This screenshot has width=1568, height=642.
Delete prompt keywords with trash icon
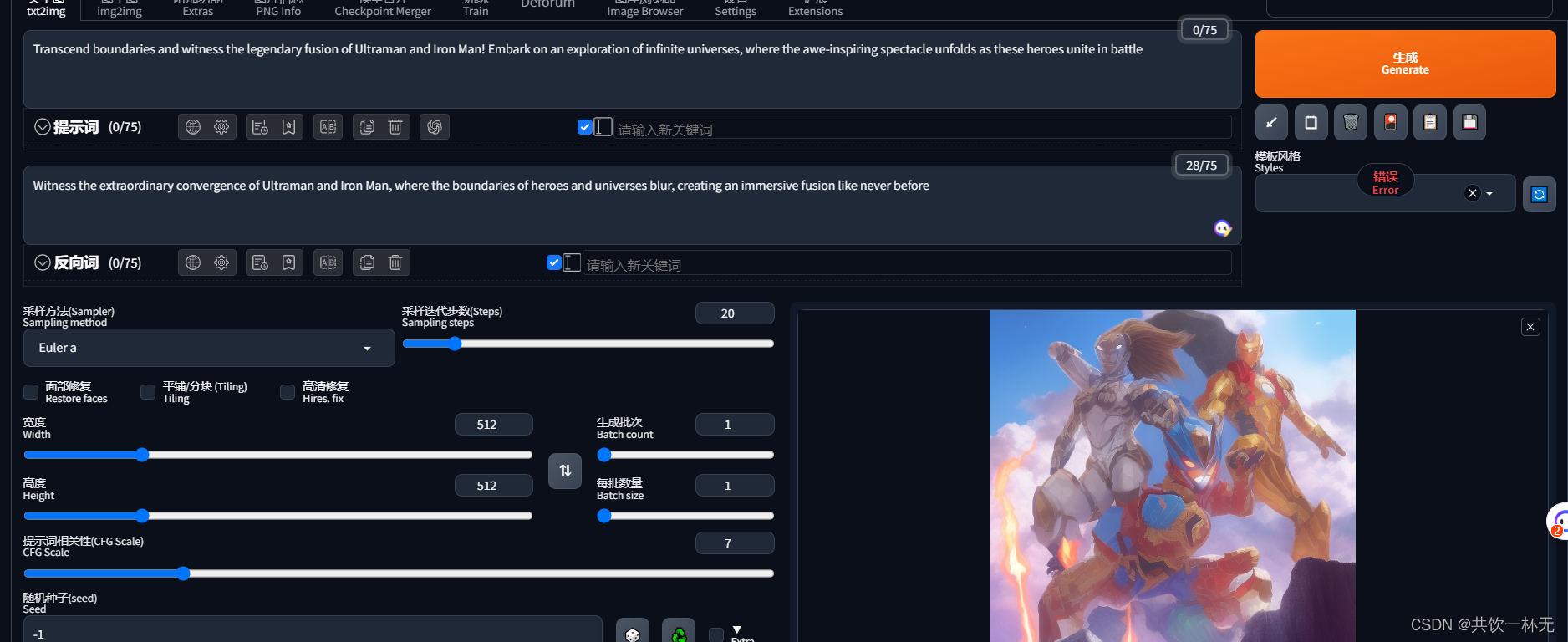[x=395, y=127]
